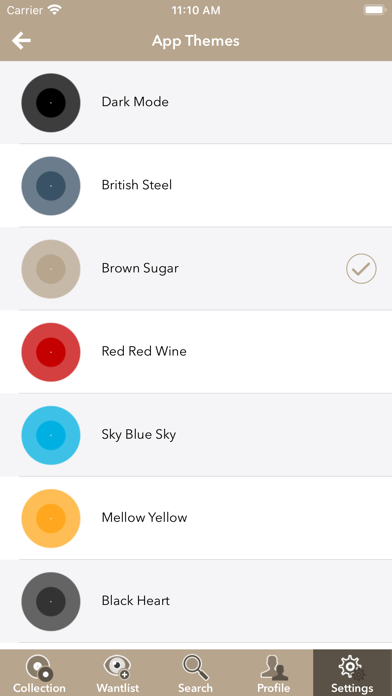Click the red vinyl color swatch

click(51, 352)
